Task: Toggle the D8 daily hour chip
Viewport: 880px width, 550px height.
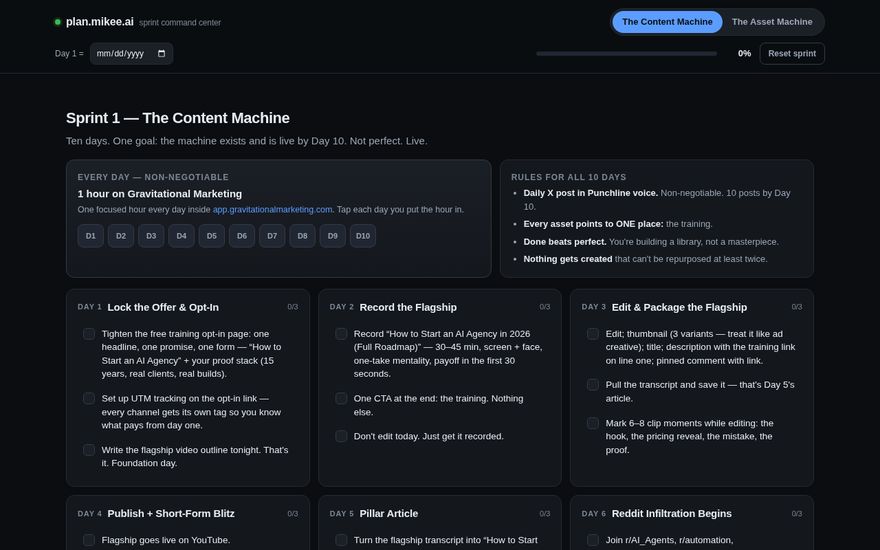Action: tap(302, 236)
